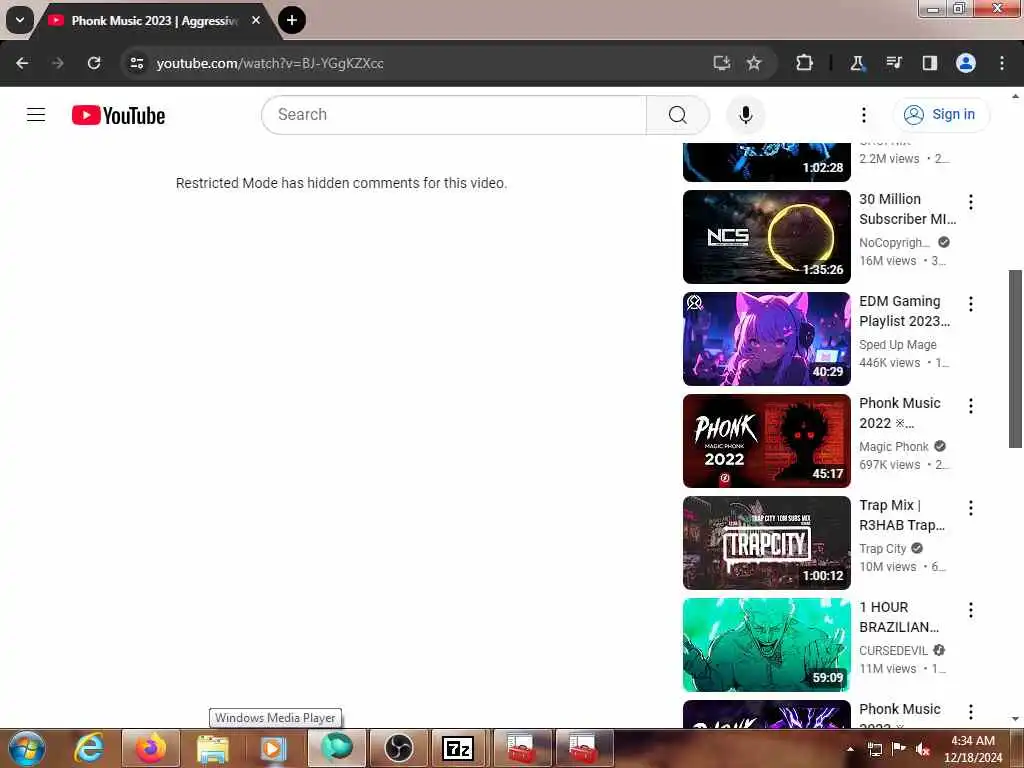
Task: Open the browser extensions puzzle icon
Action: [804, 63]
